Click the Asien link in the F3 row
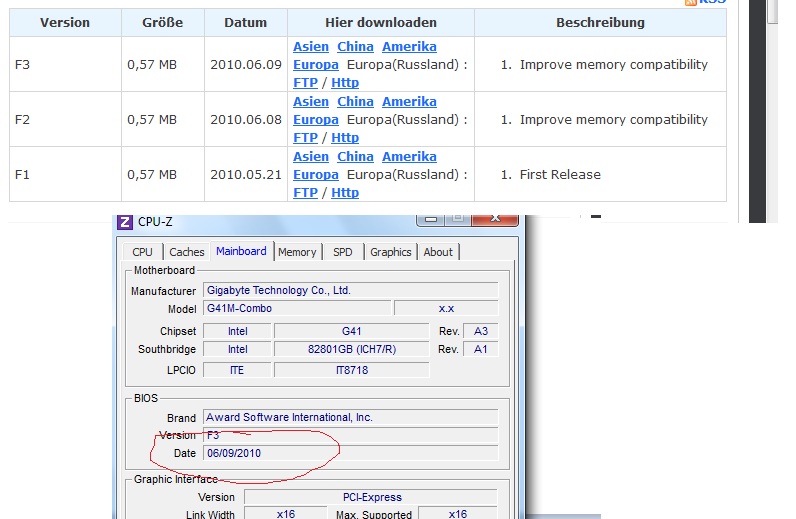The image size is (796, 519). pyautogui.click(x=311, y=47)
